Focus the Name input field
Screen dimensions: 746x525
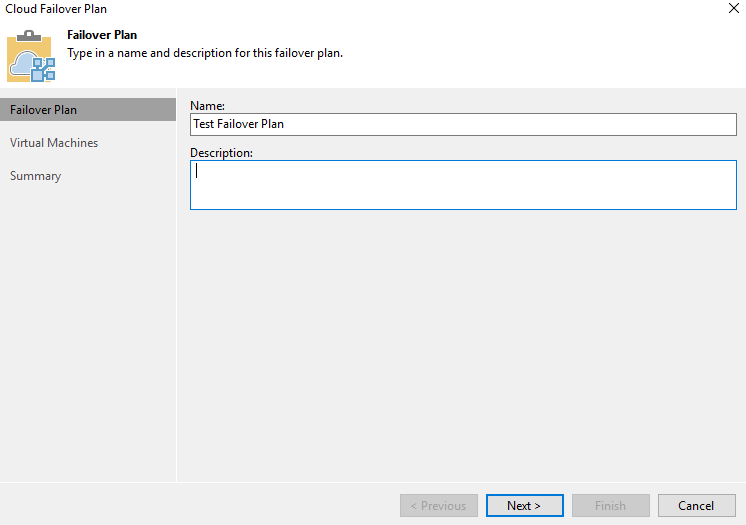pos(463,124)
